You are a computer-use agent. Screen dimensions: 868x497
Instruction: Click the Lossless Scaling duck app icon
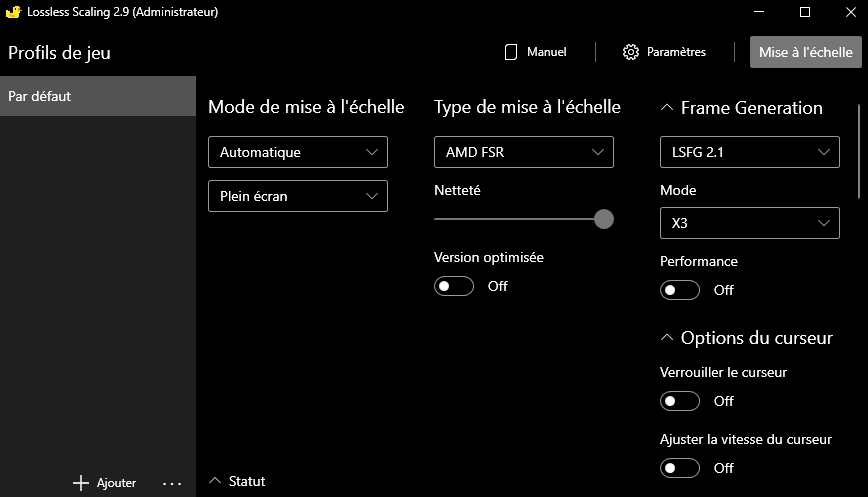[x=13, y=12]
